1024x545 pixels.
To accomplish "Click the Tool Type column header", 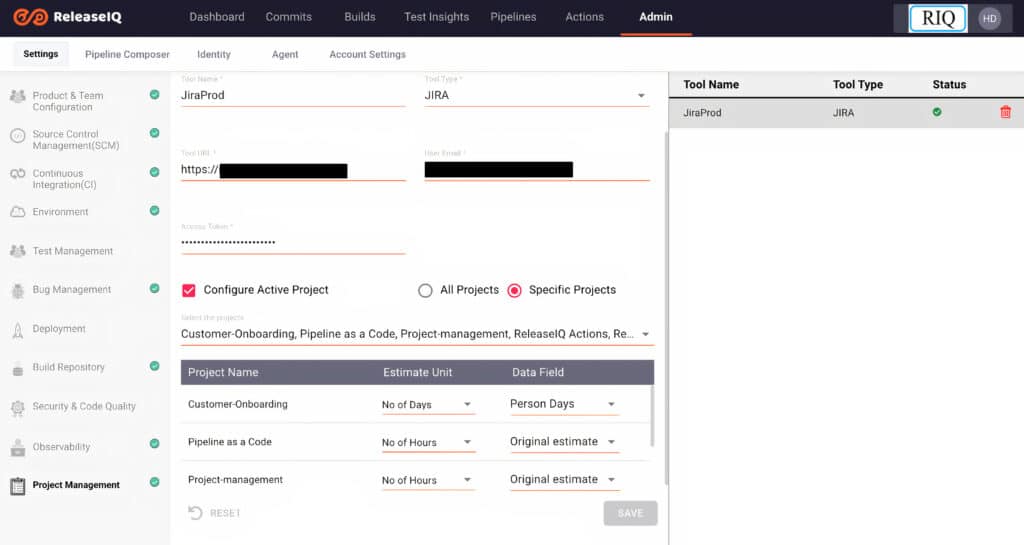I will point(857,85).
